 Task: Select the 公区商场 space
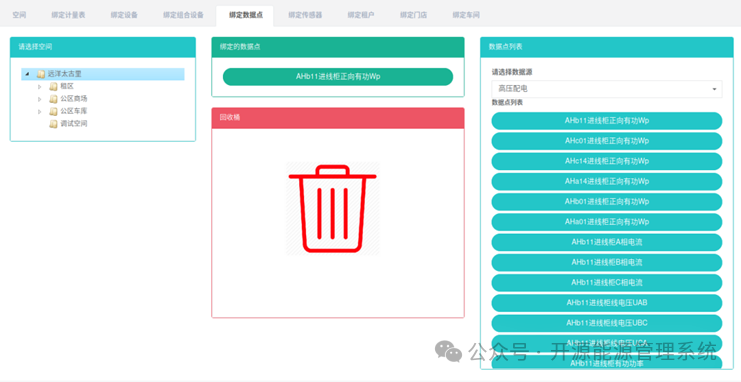[74, 99]
